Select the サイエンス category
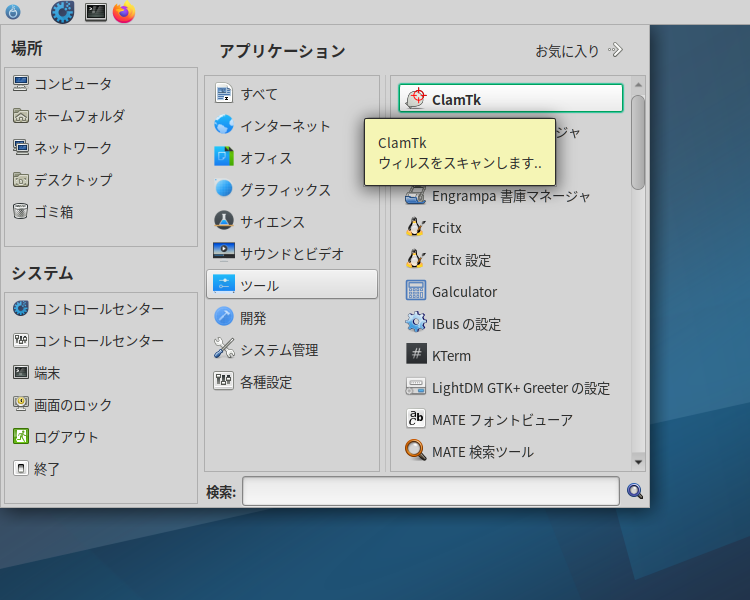 292,221
